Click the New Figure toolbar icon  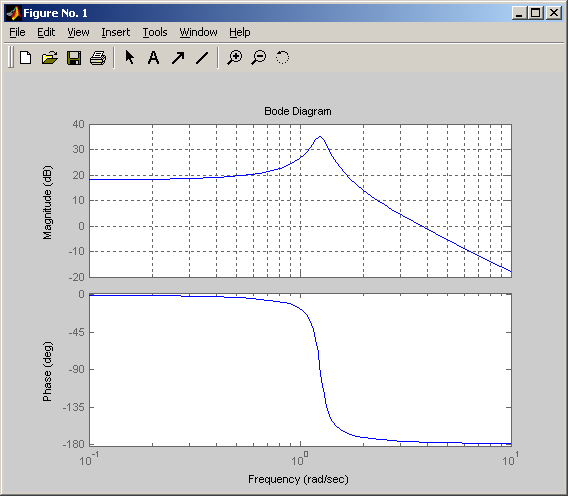[x=26, y=58]
